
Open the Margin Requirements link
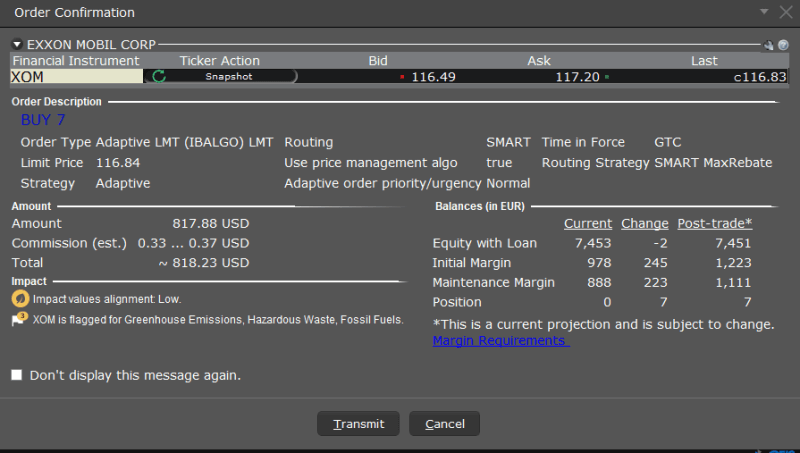coord(501,341)
